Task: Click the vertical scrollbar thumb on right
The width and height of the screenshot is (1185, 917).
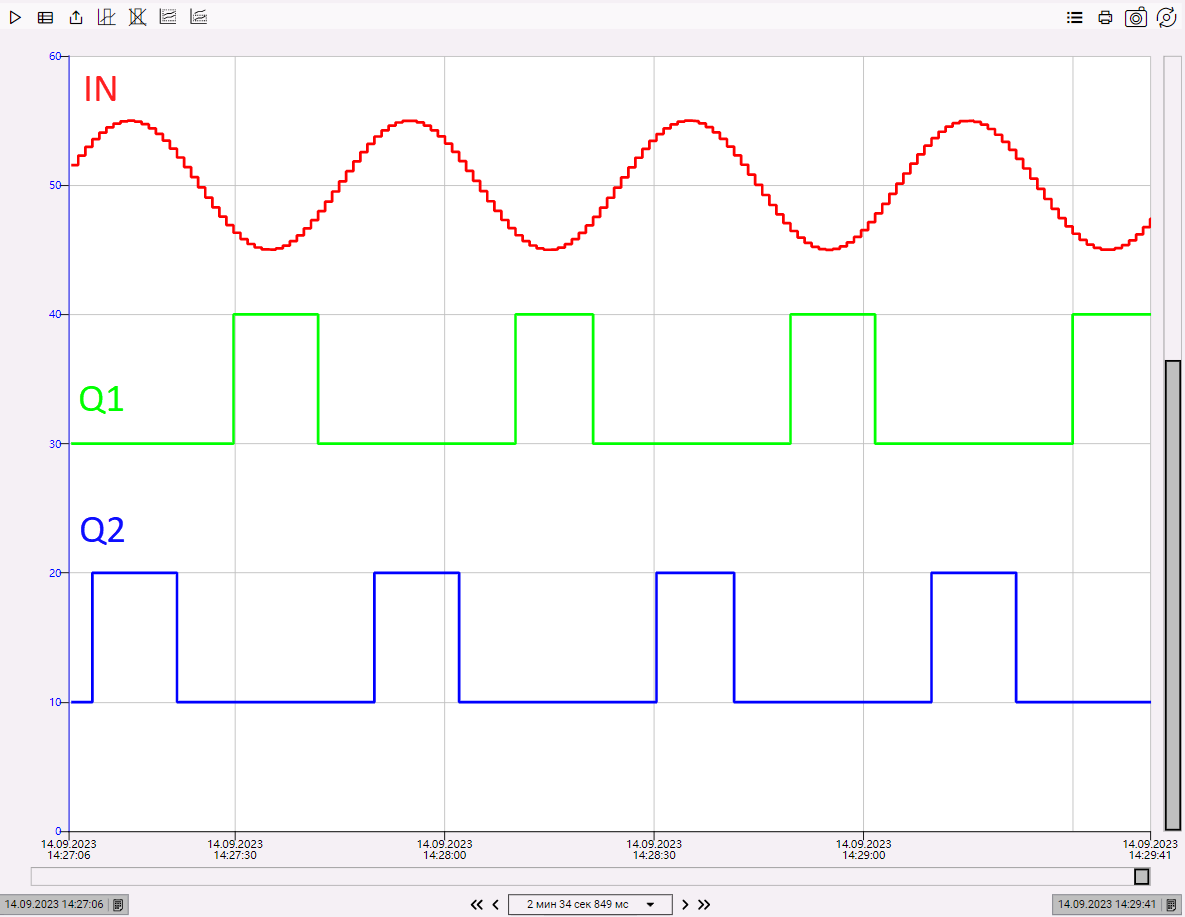Action: pos(1173,590)
